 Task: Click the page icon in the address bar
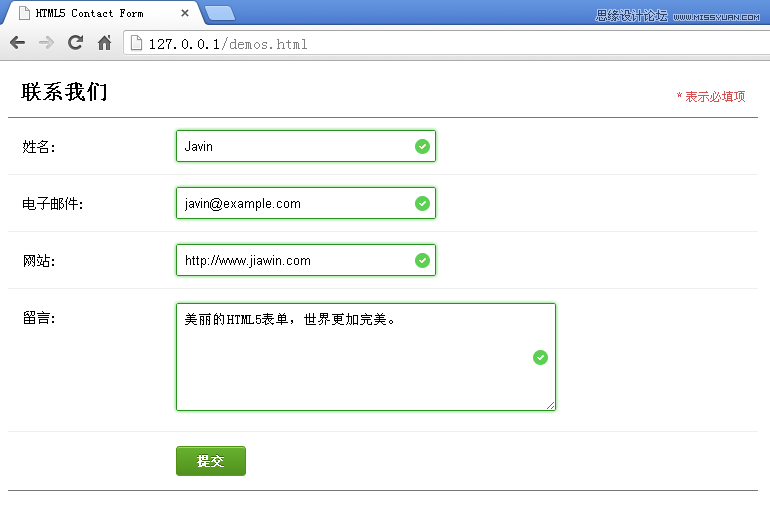[x=137, y=43]
